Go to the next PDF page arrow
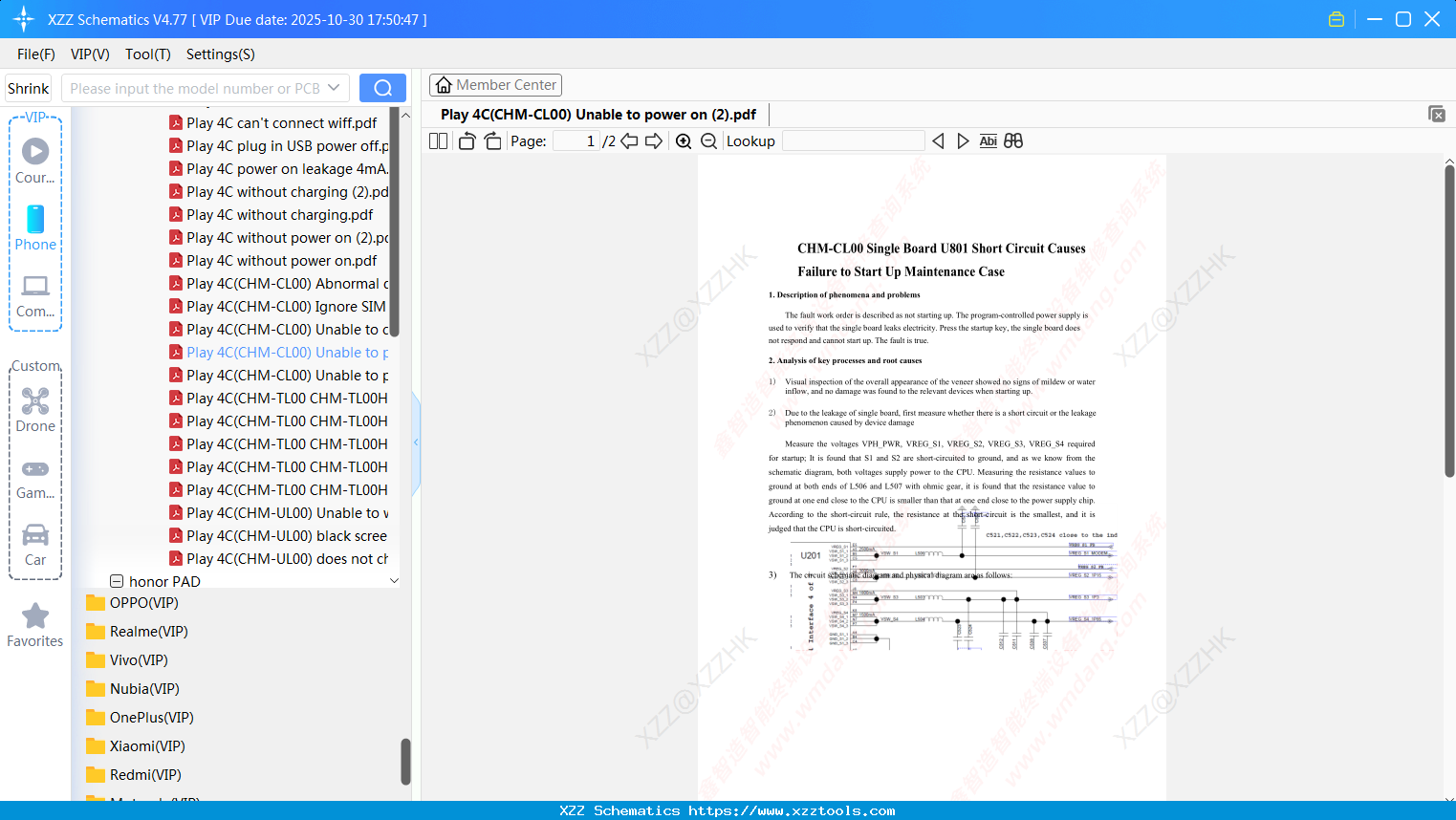 point(654,140)
